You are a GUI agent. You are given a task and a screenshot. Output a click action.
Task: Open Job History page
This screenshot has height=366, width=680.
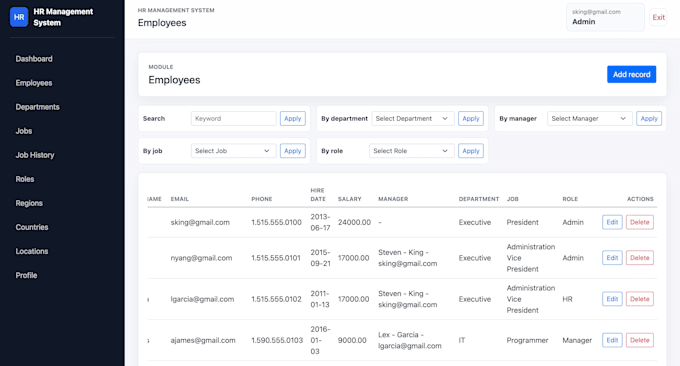(x=35, y=155)
